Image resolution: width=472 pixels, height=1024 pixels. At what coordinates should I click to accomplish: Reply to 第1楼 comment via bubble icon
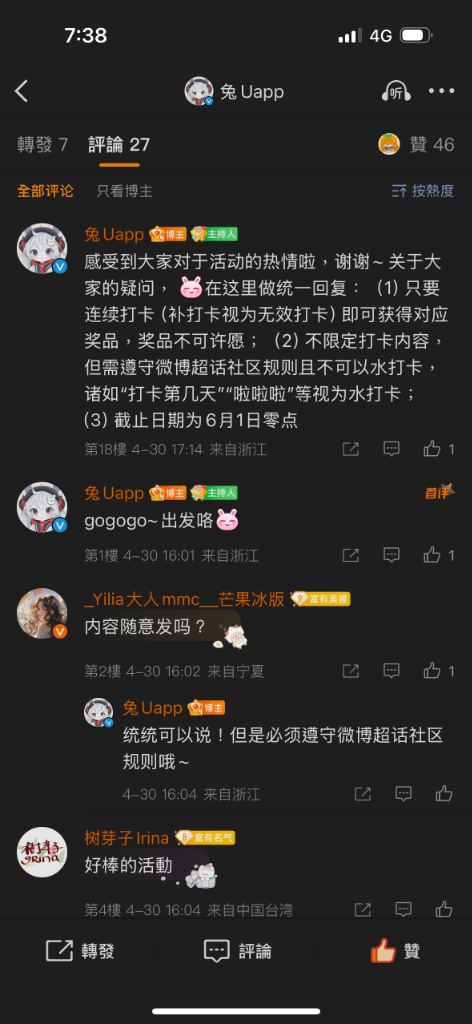pos(391,555)
